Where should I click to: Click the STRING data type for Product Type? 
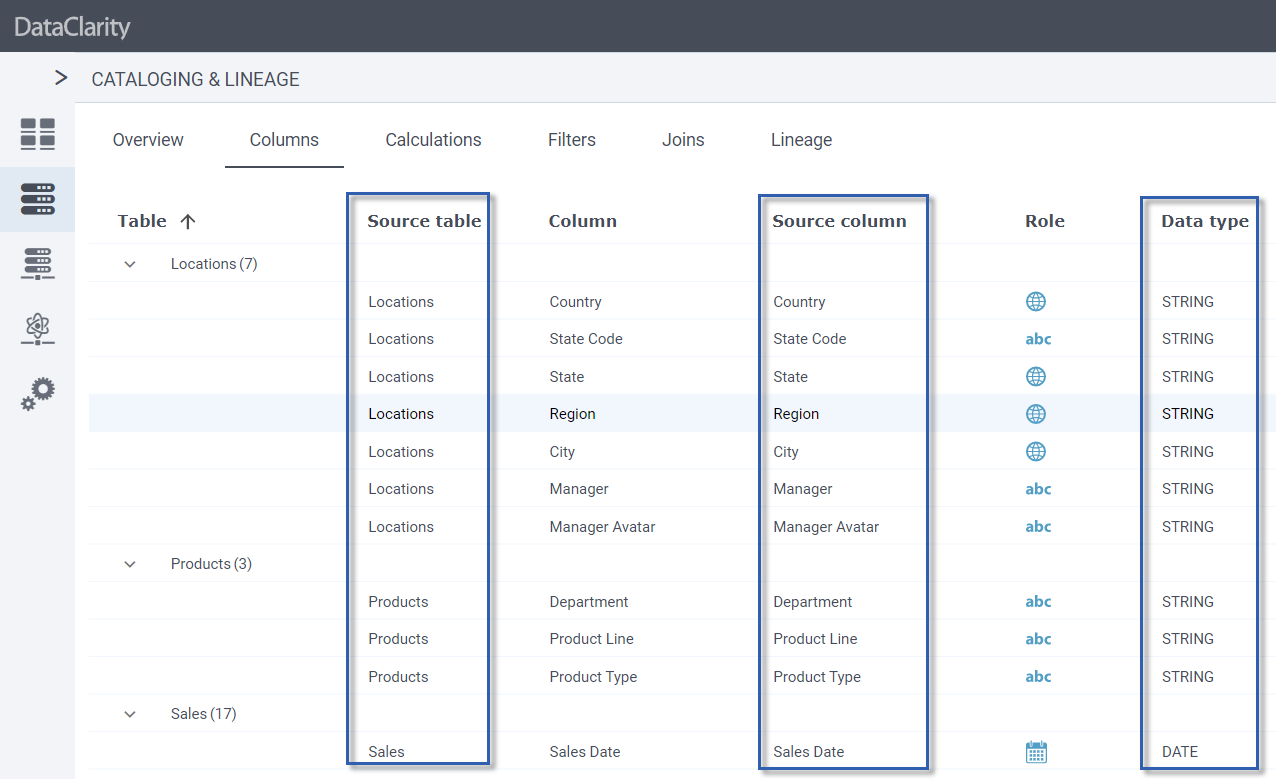[x=1188, y=677]
